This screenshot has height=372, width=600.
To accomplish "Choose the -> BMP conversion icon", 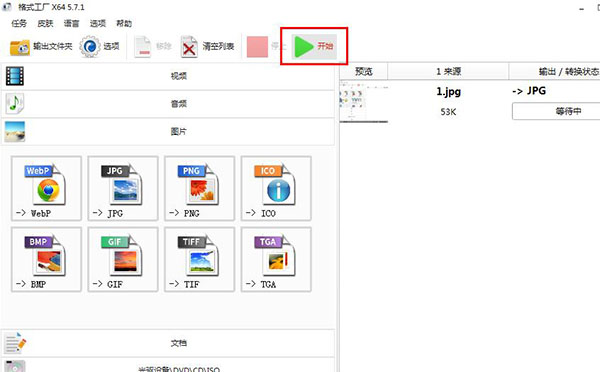I will [46, 259].
